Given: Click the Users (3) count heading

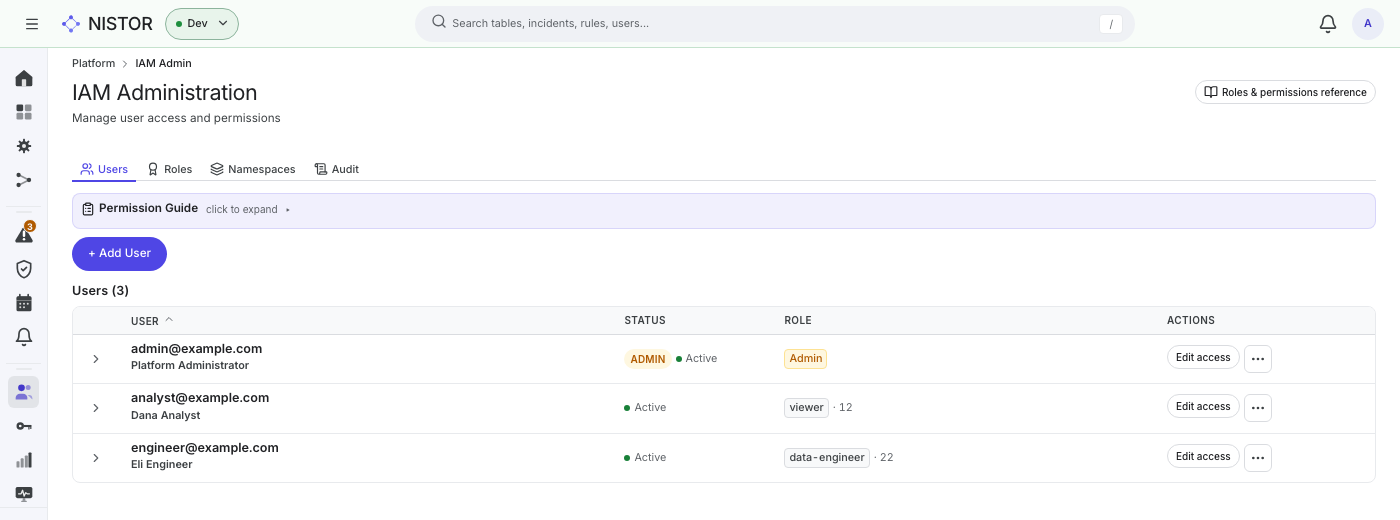Looking at the screenshot, I should click(x=100, y=290).
